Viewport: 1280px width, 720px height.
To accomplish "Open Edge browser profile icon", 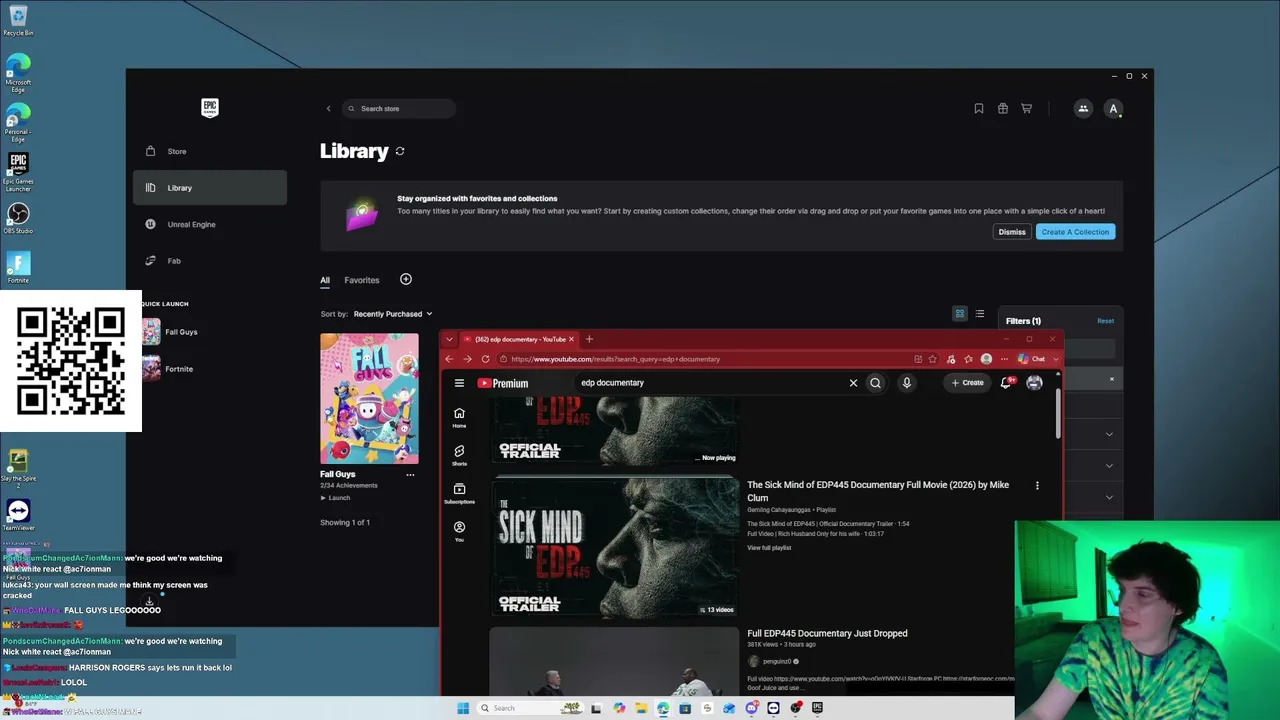I will coord(986,359).
